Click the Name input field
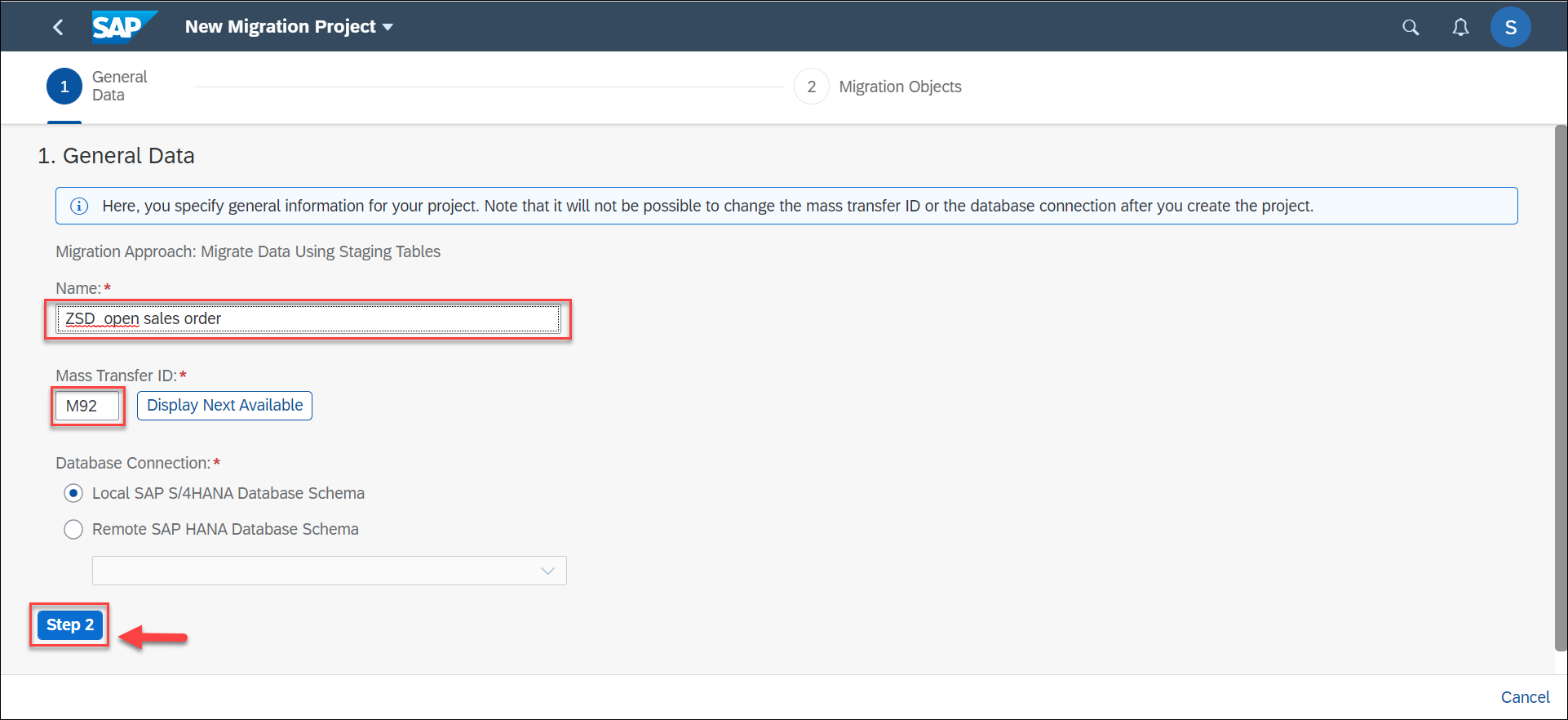Viewport: 1568px width, 720px height. pos(308,318)
